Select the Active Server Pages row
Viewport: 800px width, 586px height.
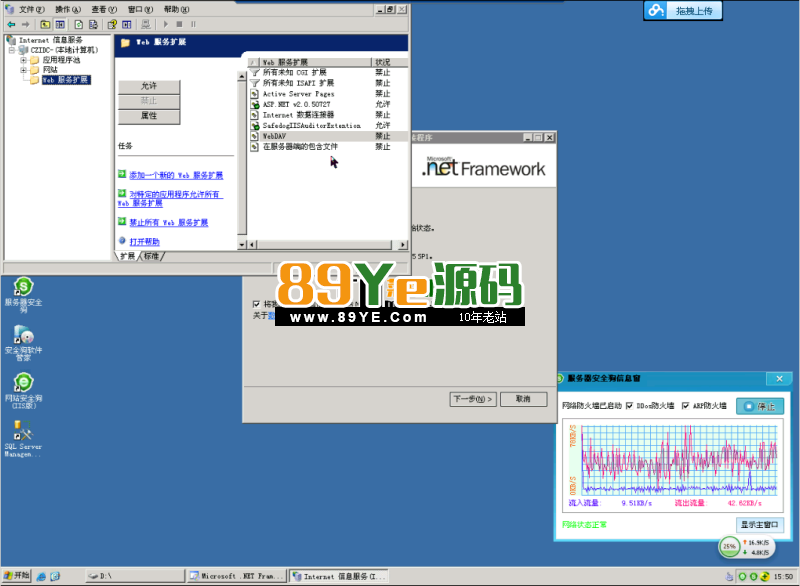pos(329,94)
